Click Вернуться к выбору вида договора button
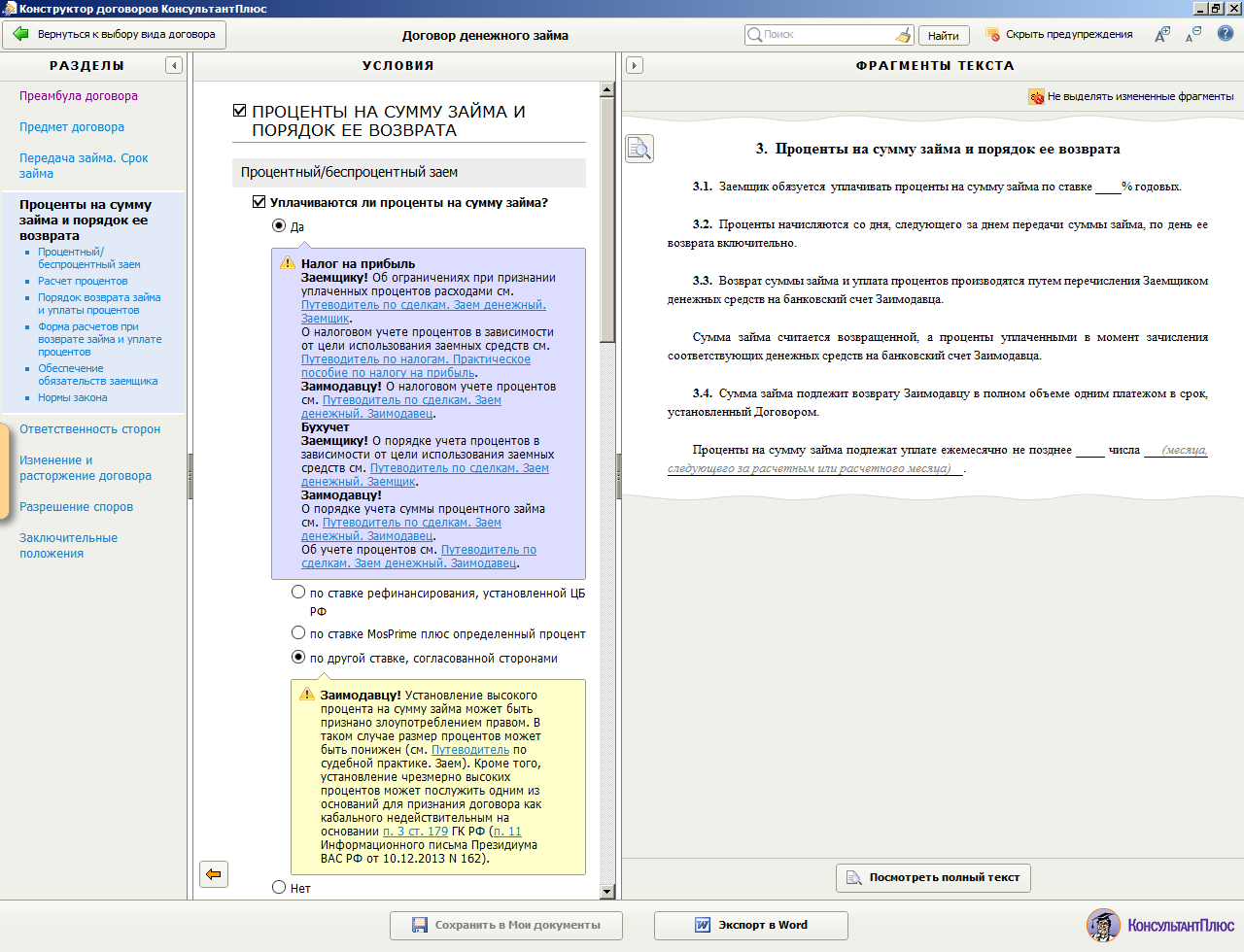This screenshot has height=952, width=1244. pos(115,35)
